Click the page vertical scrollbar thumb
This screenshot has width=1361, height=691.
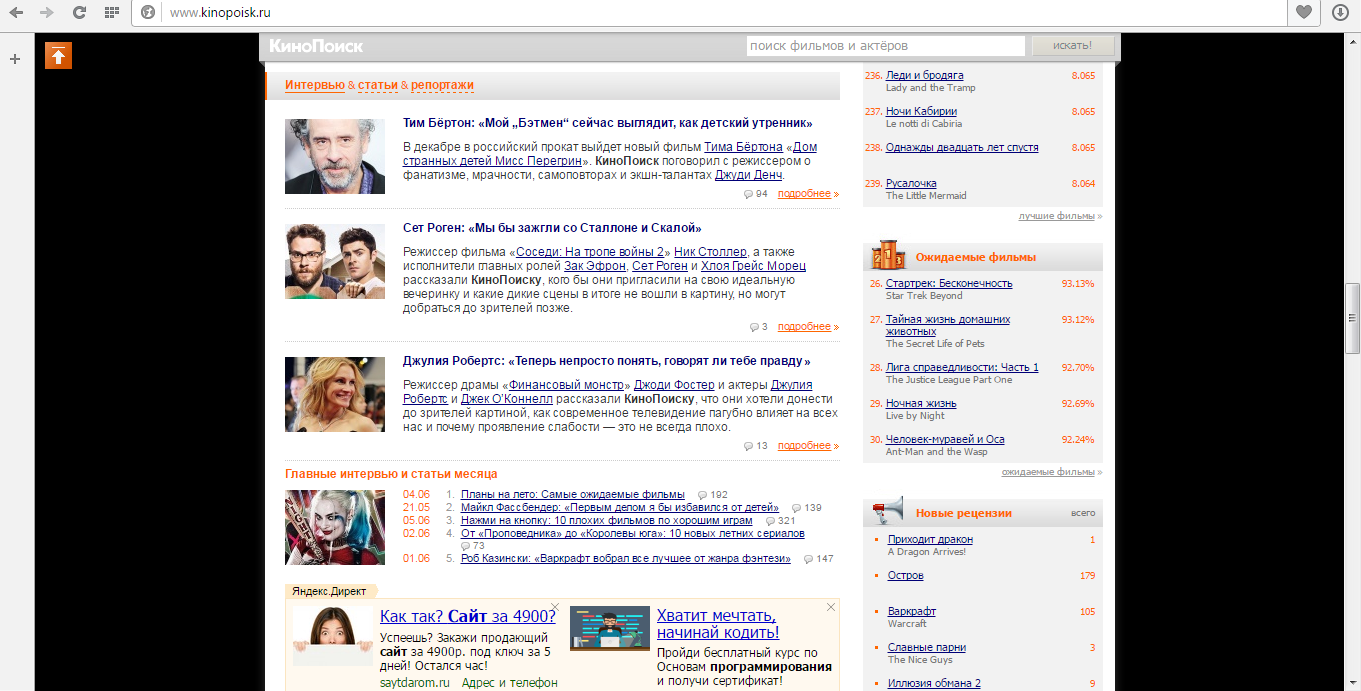1352,317
